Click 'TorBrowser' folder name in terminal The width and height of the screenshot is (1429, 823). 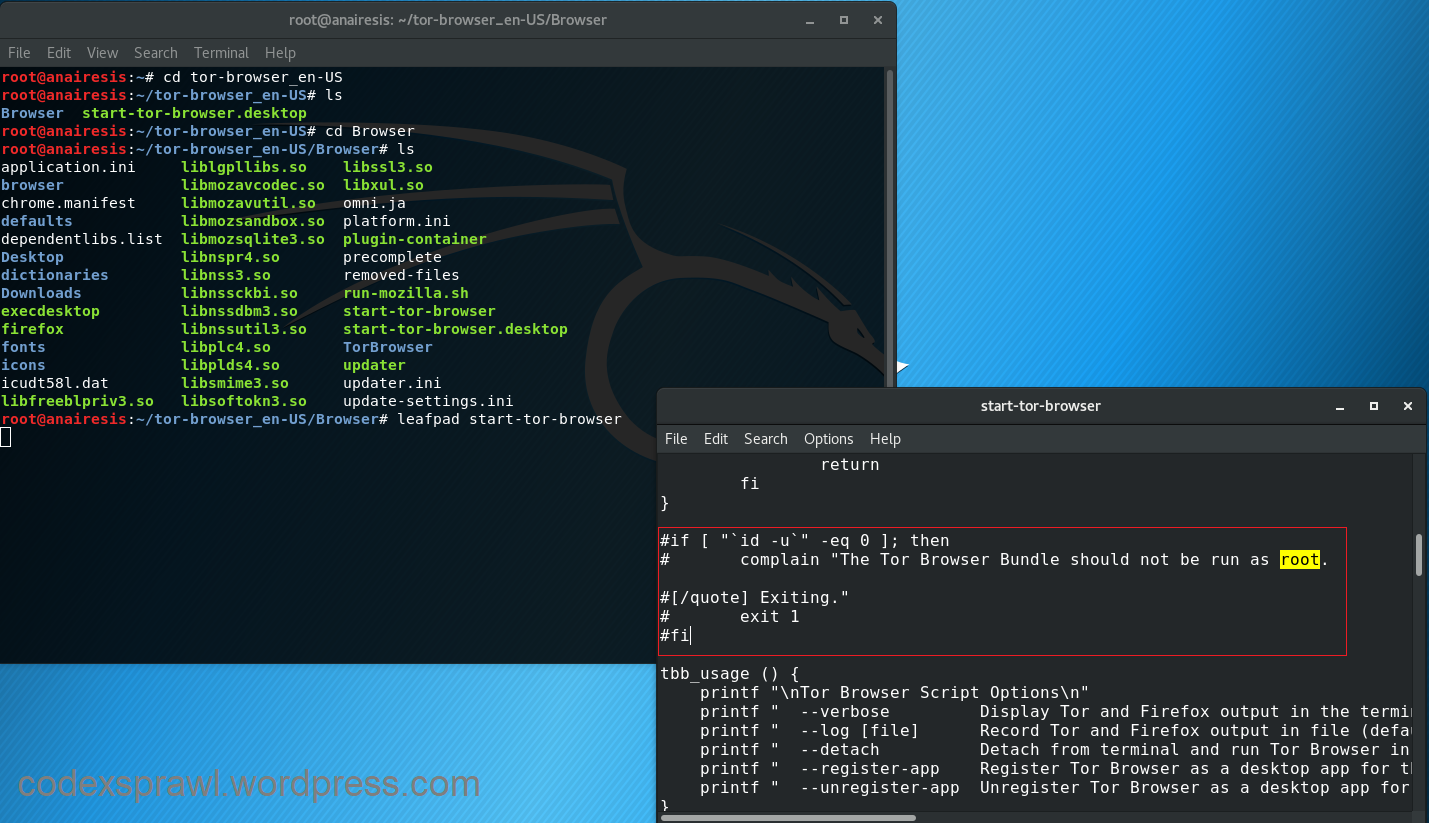pos(388,347)
